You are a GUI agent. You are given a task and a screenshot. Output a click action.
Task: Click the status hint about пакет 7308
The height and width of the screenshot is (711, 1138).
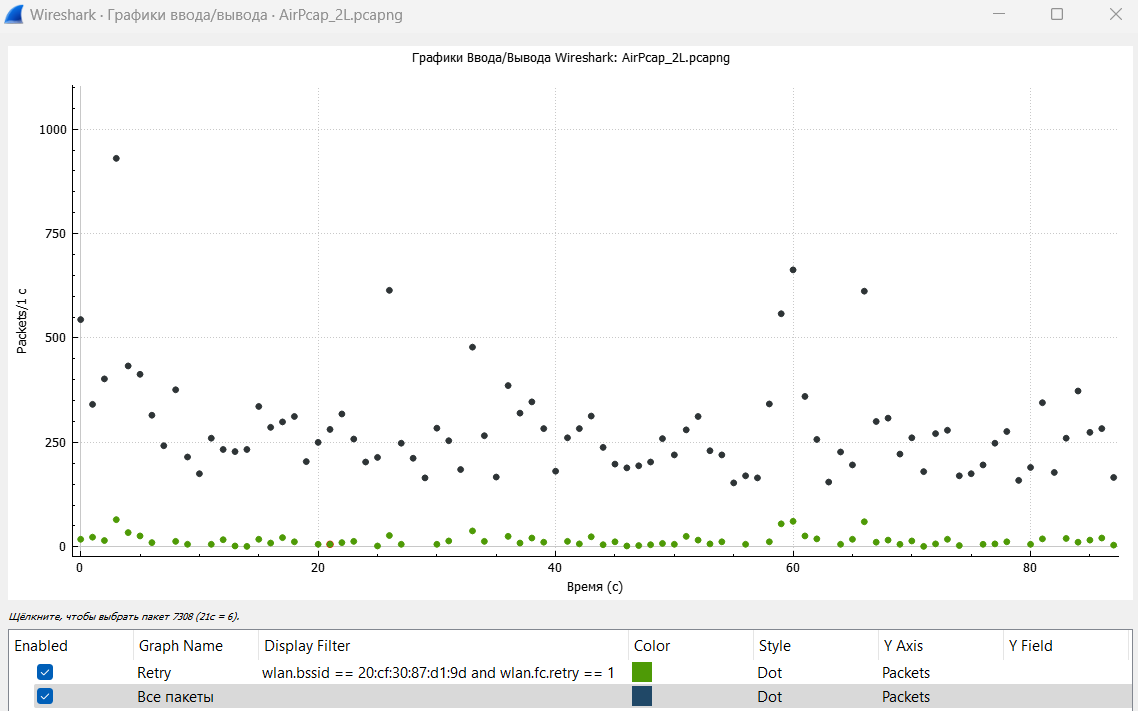click(x=124, y=617)
